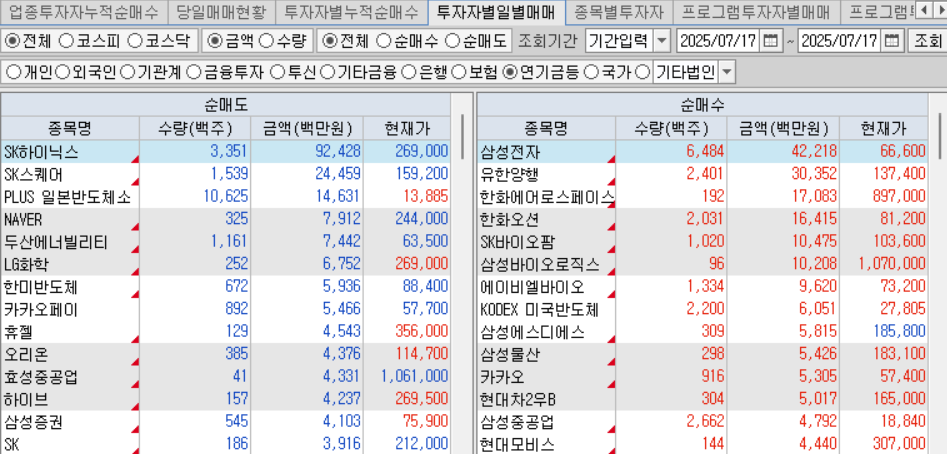Click the 조회 search button
The height and width of the screenshot is (454, 947).
(927, 41)
